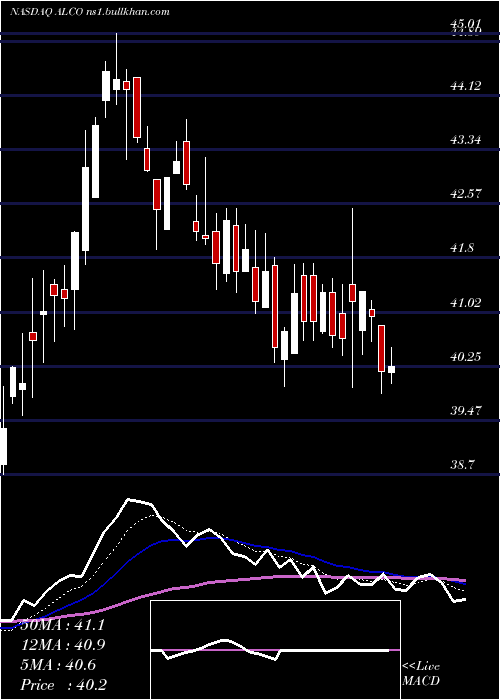Select the 38.7 price axis label

pyautogui.click(x=462, y=465)
